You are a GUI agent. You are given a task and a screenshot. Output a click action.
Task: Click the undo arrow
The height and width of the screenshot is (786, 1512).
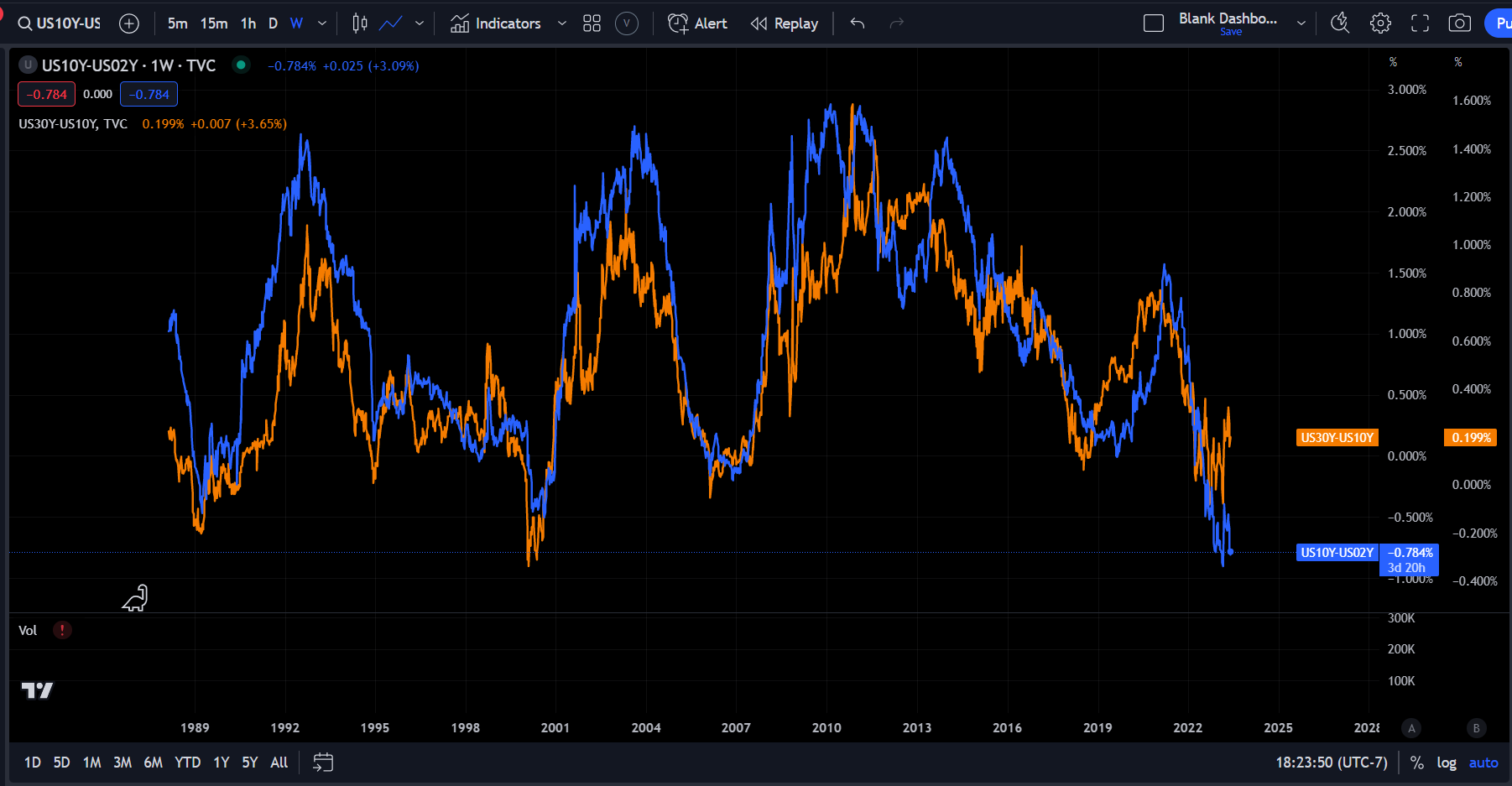[x=857, y=23]
